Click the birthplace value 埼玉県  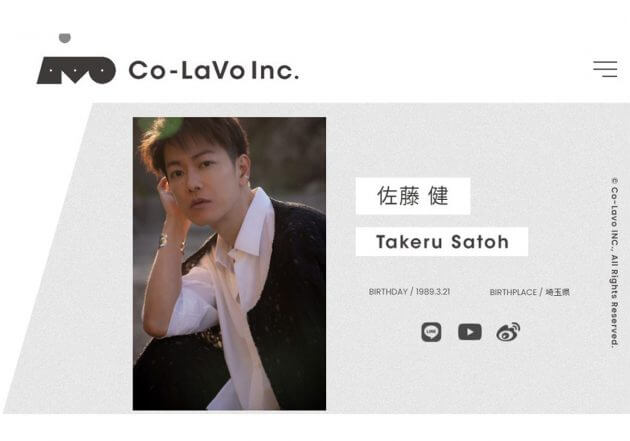[x=557, y=292]
